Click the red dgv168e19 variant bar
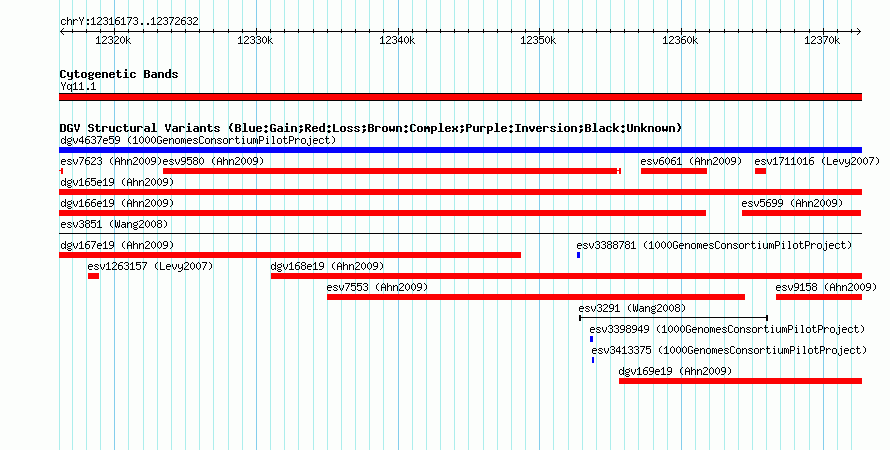Viewport: 890px width, 450px height. (566, 276)
